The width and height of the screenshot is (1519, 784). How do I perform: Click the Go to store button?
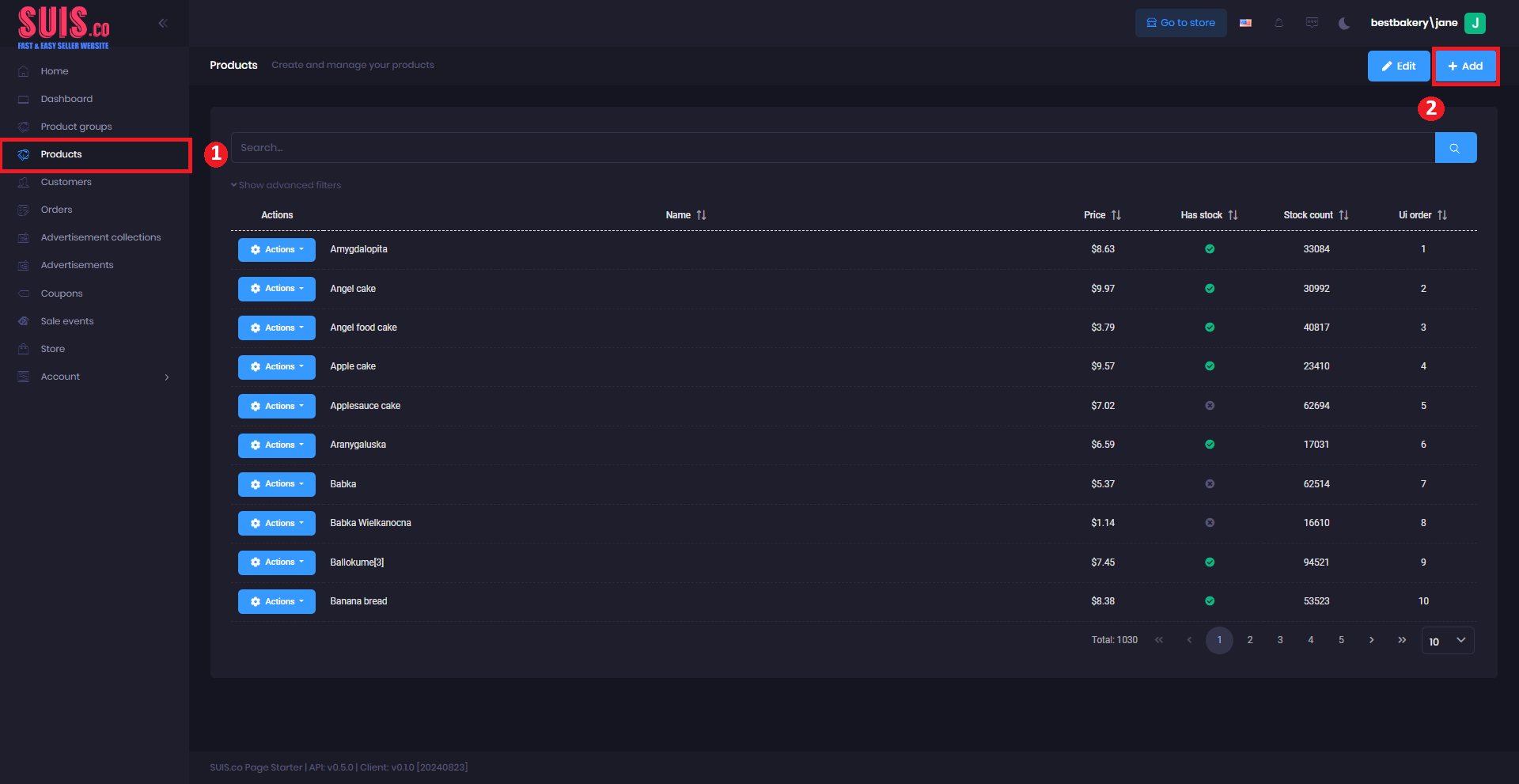click(x=1180, y=23)
